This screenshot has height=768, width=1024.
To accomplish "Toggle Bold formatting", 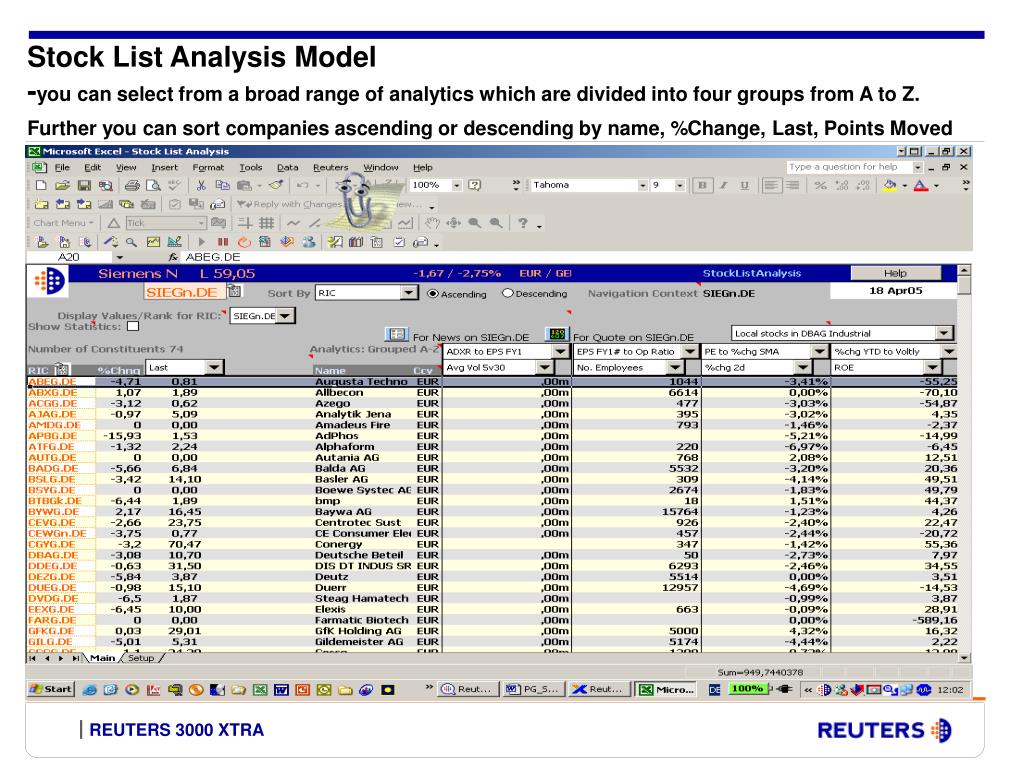I will [x=702, y=185].
